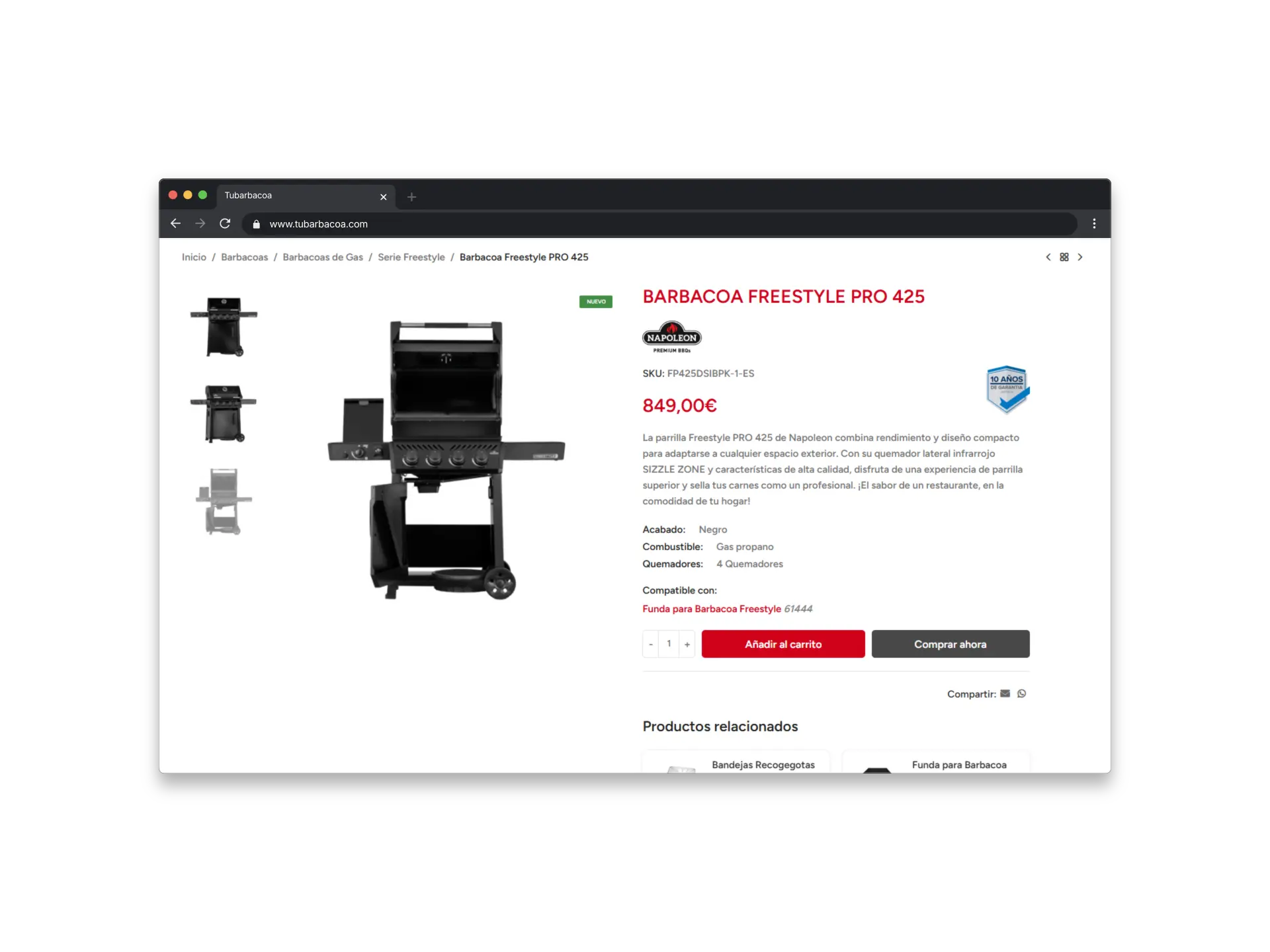The height and width of the screenshot is (952, 1270).
Task: Click the main grill product image
Action: click(446, 460)
